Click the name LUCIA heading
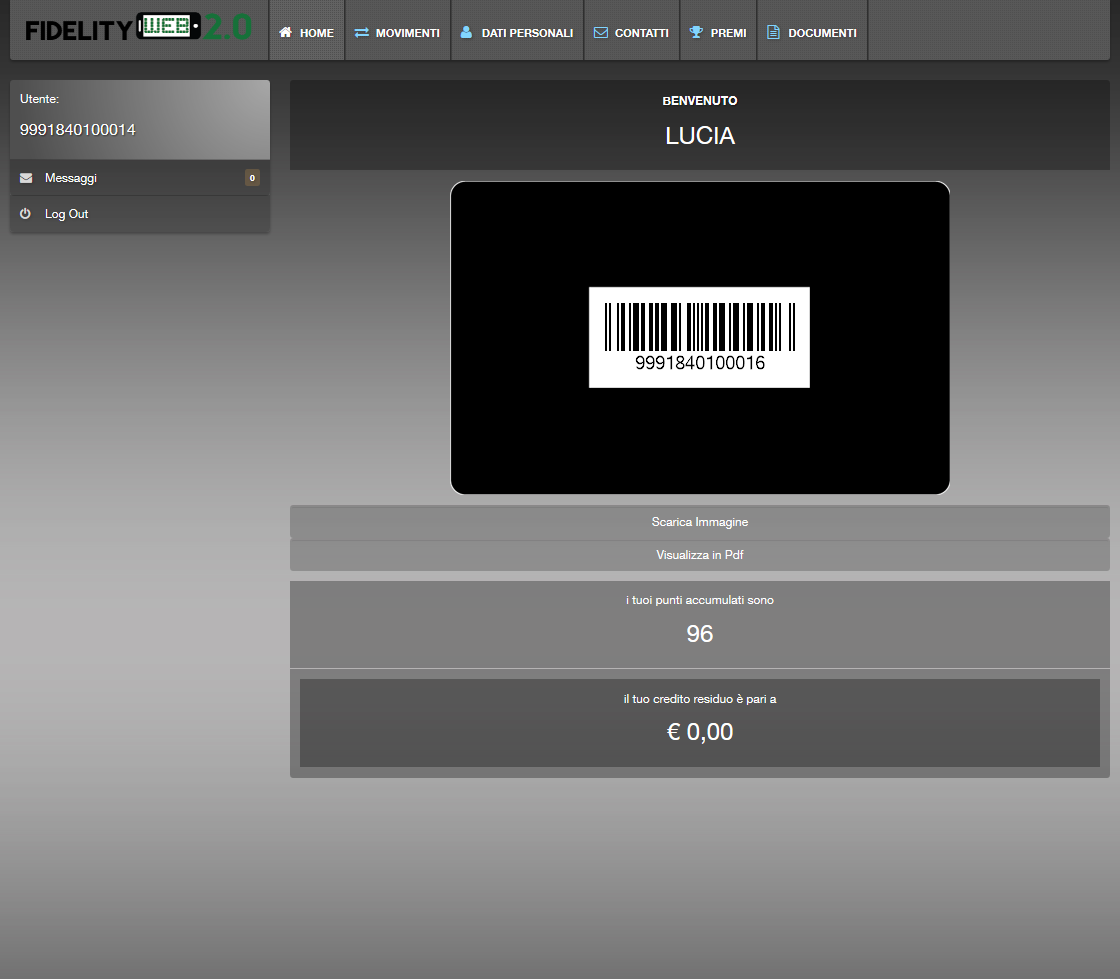 [x=700, y=136]
